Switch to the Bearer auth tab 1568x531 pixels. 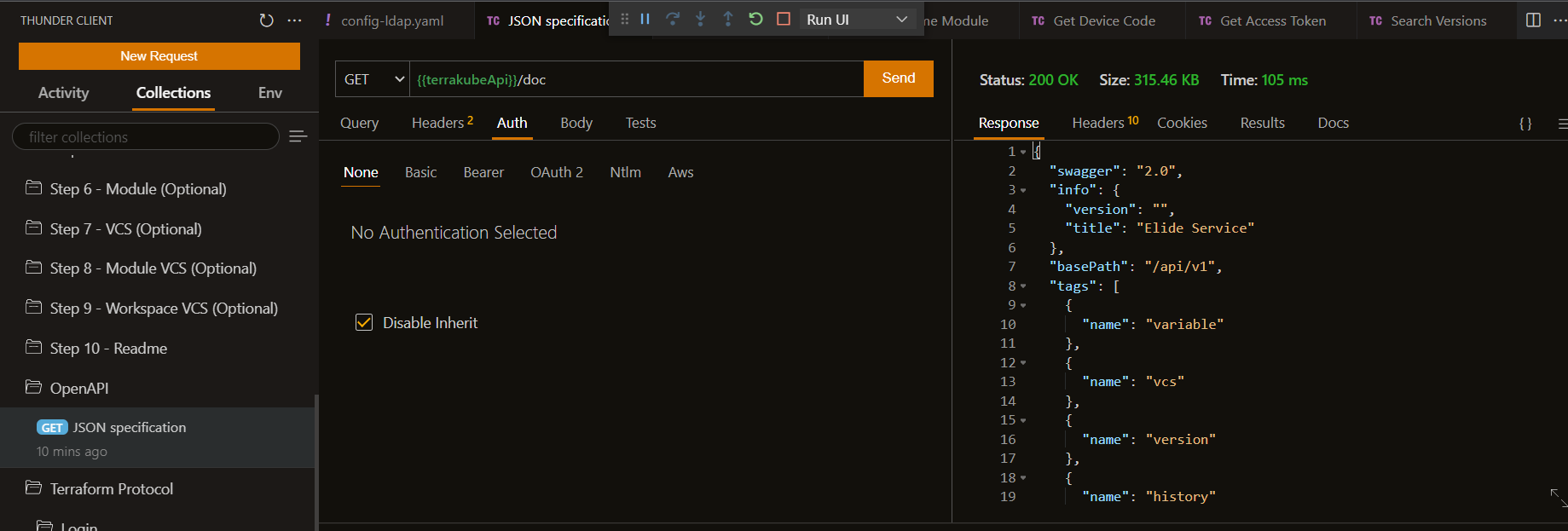483,172
